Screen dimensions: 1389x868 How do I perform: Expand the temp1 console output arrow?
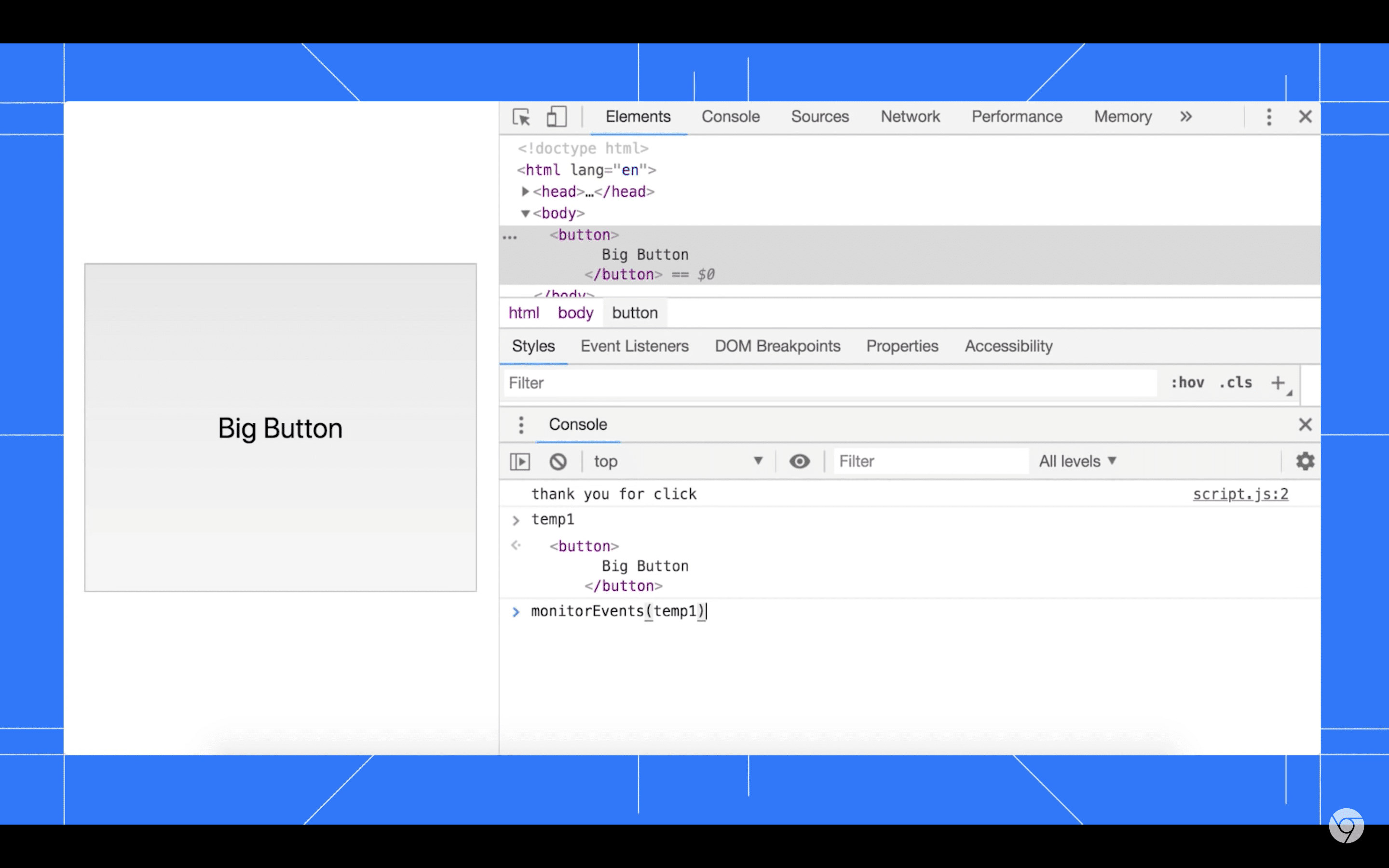[515, 518]
